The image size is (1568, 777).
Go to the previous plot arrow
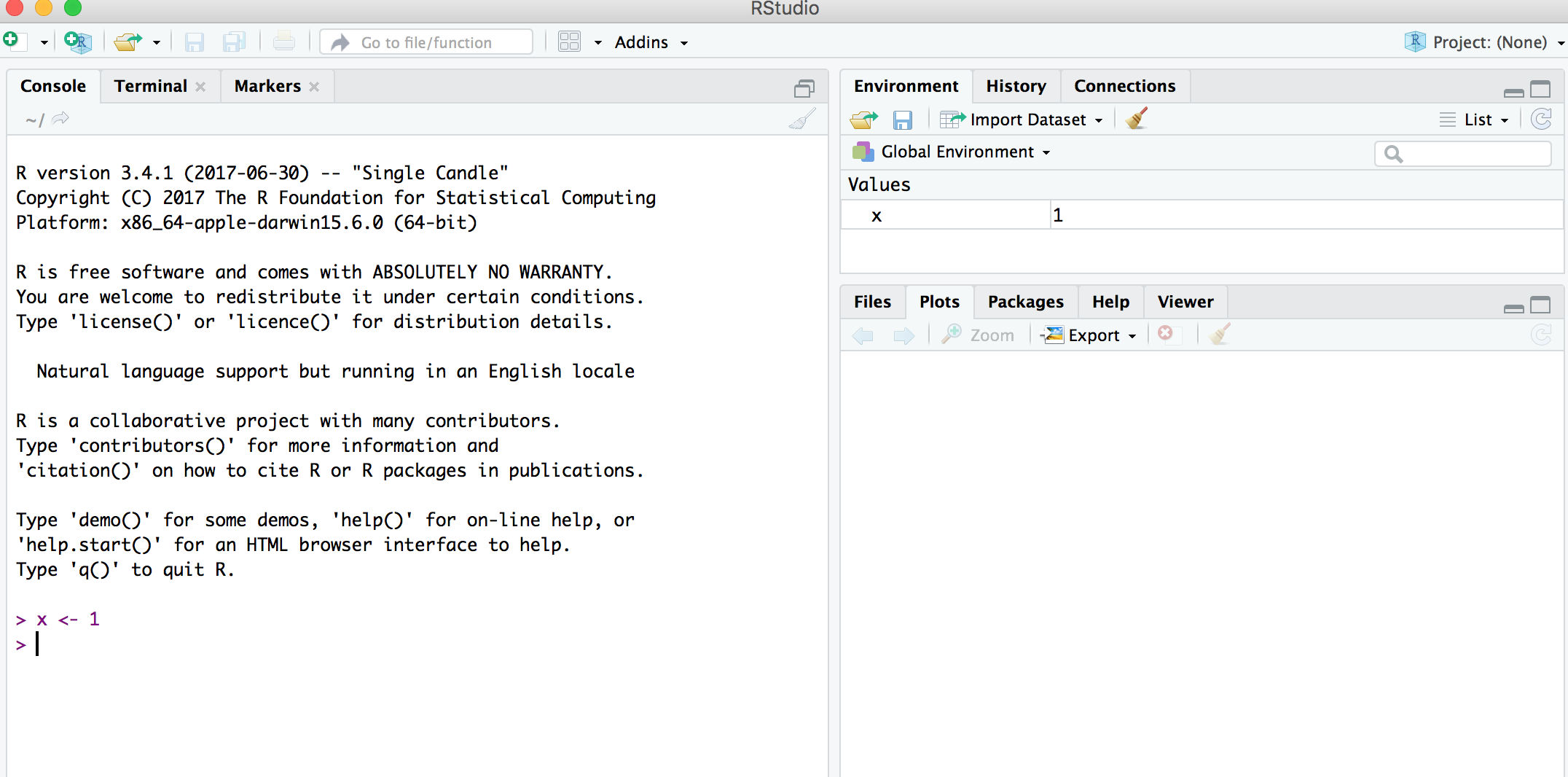pos(863,336)
